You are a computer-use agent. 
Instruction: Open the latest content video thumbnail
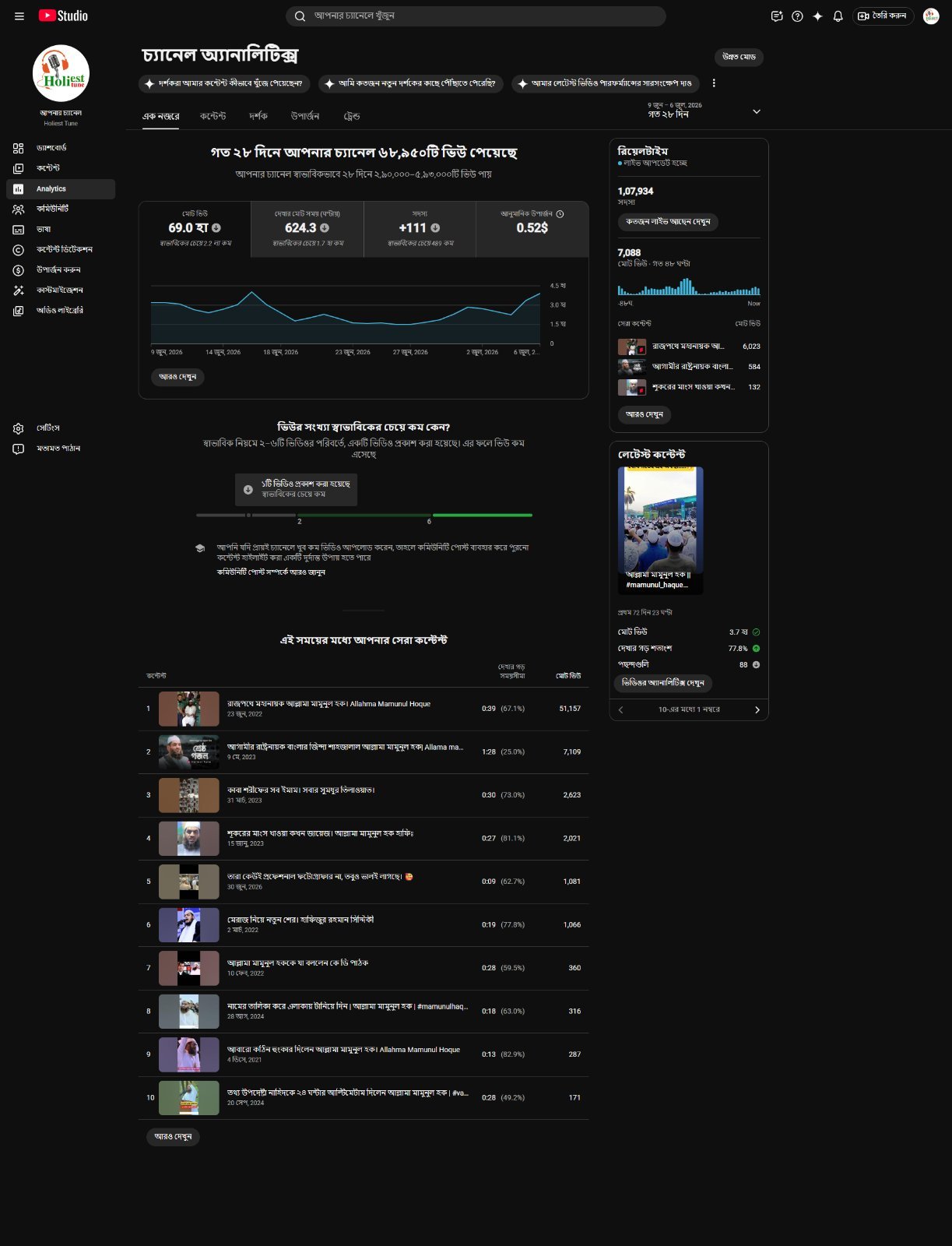(x=660, y=530)
